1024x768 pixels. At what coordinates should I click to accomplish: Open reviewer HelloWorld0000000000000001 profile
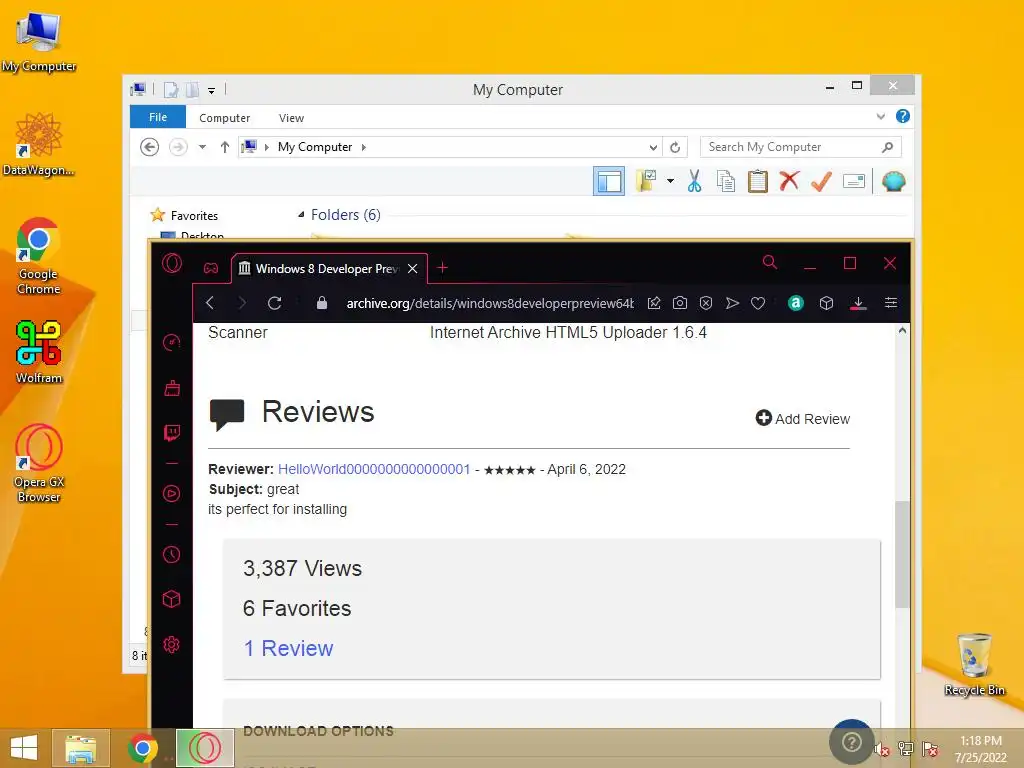(x=374, y=469)
